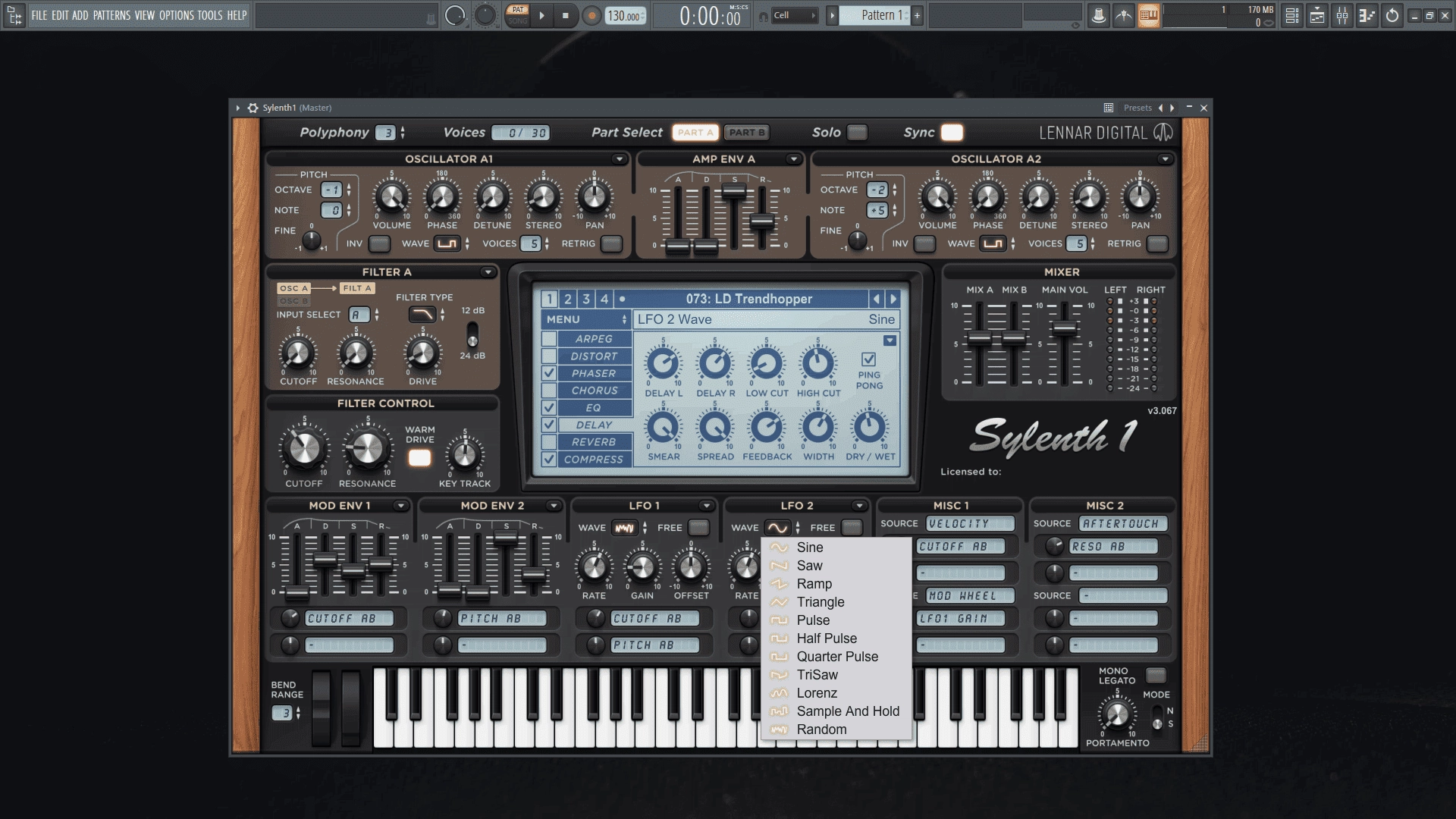Toggle the ARPEG effect checkbox
This screenshot has width=1456, height=819.
click(549, 339)
